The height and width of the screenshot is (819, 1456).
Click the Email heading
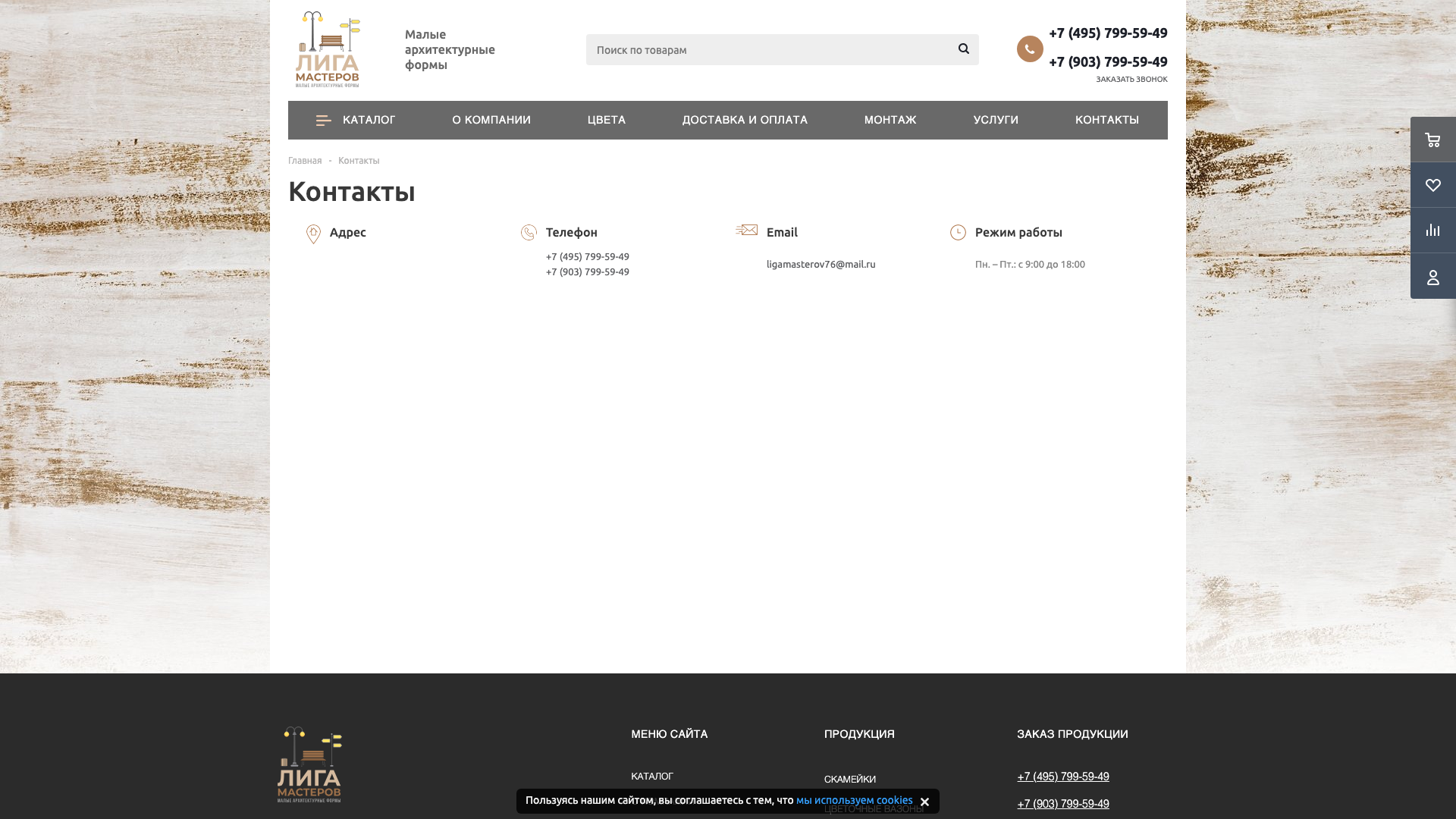click(x=782, y=232)
